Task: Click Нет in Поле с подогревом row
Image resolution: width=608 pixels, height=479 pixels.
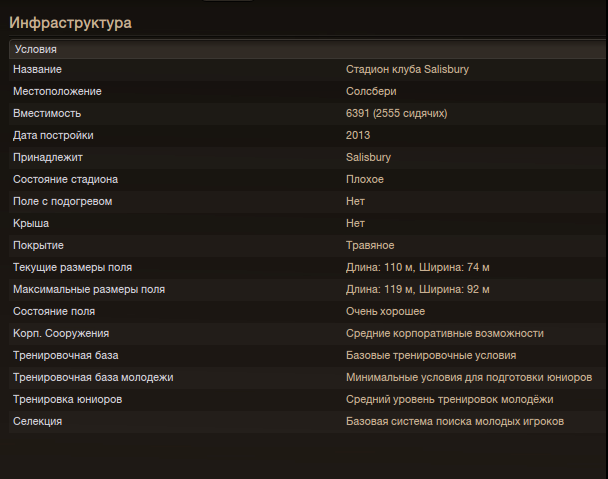Action: click(x=355, y=202)
